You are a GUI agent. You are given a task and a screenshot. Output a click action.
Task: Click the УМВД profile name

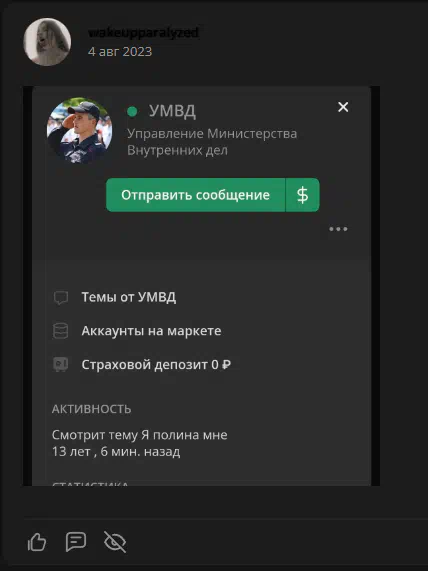click(172, 111)
